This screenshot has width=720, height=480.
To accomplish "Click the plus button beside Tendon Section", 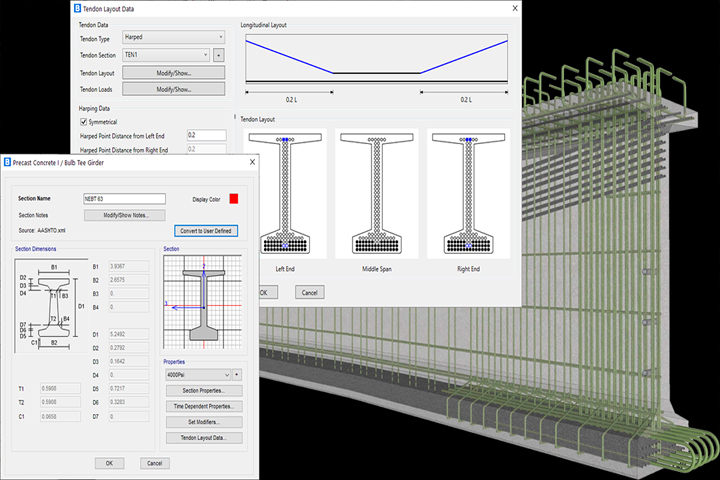I will tap(219, 56).
